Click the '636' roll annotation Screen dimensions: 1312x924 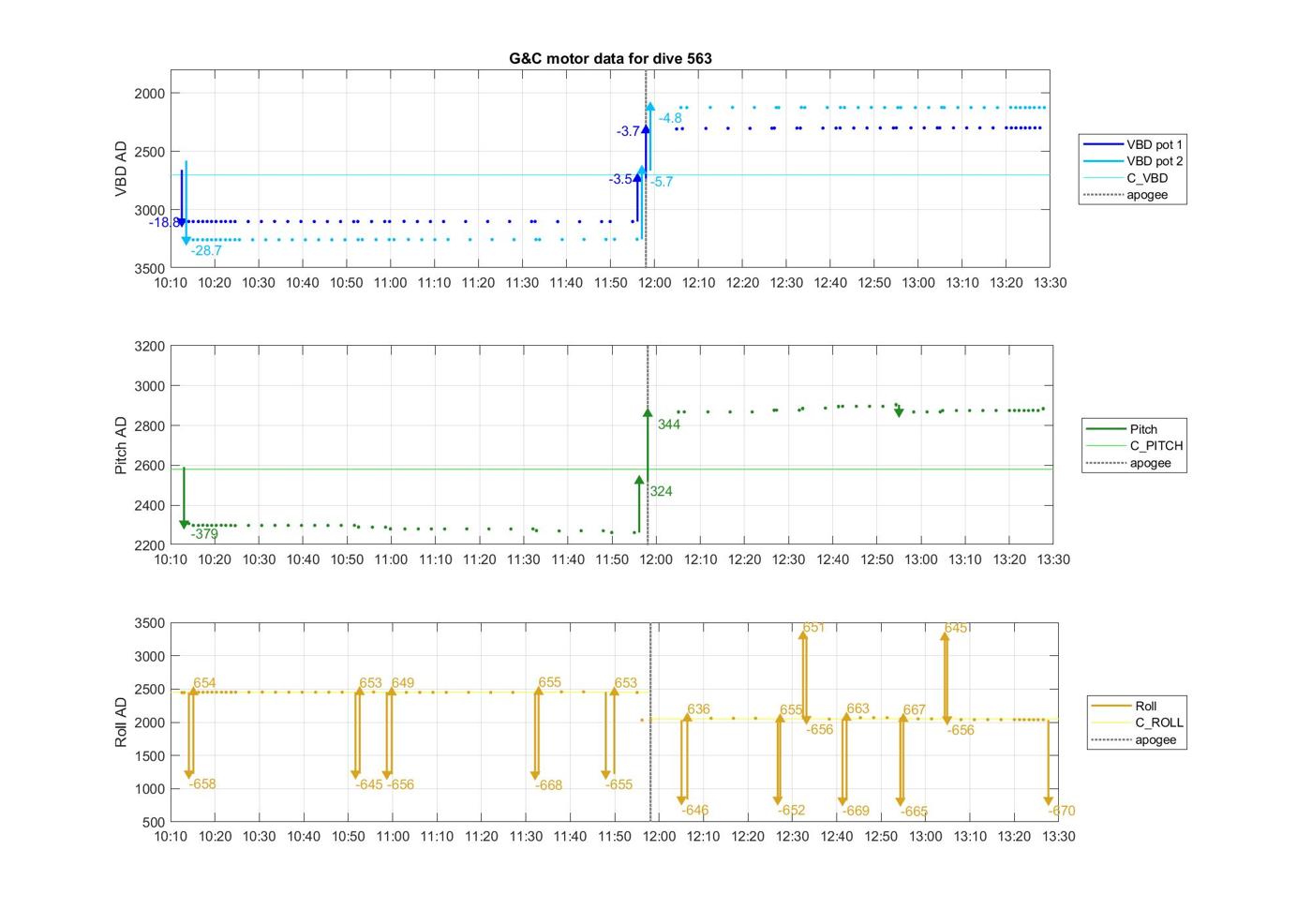coord(698,709)
